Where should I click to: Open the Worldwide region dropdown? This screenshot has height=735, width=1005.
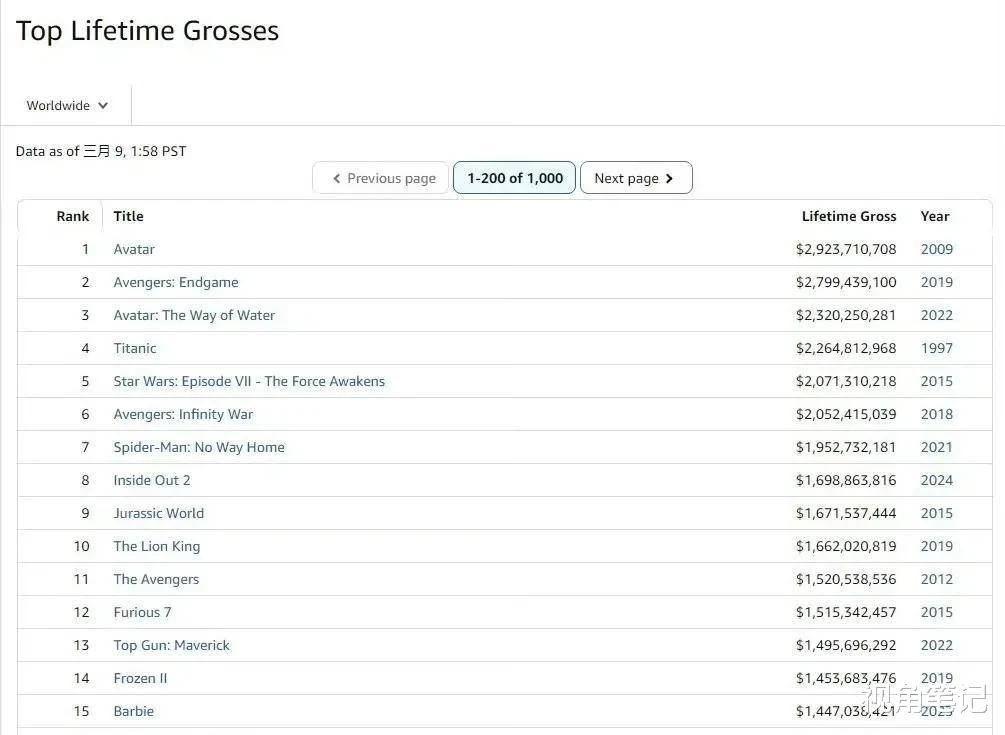click(x=67, y=106)
